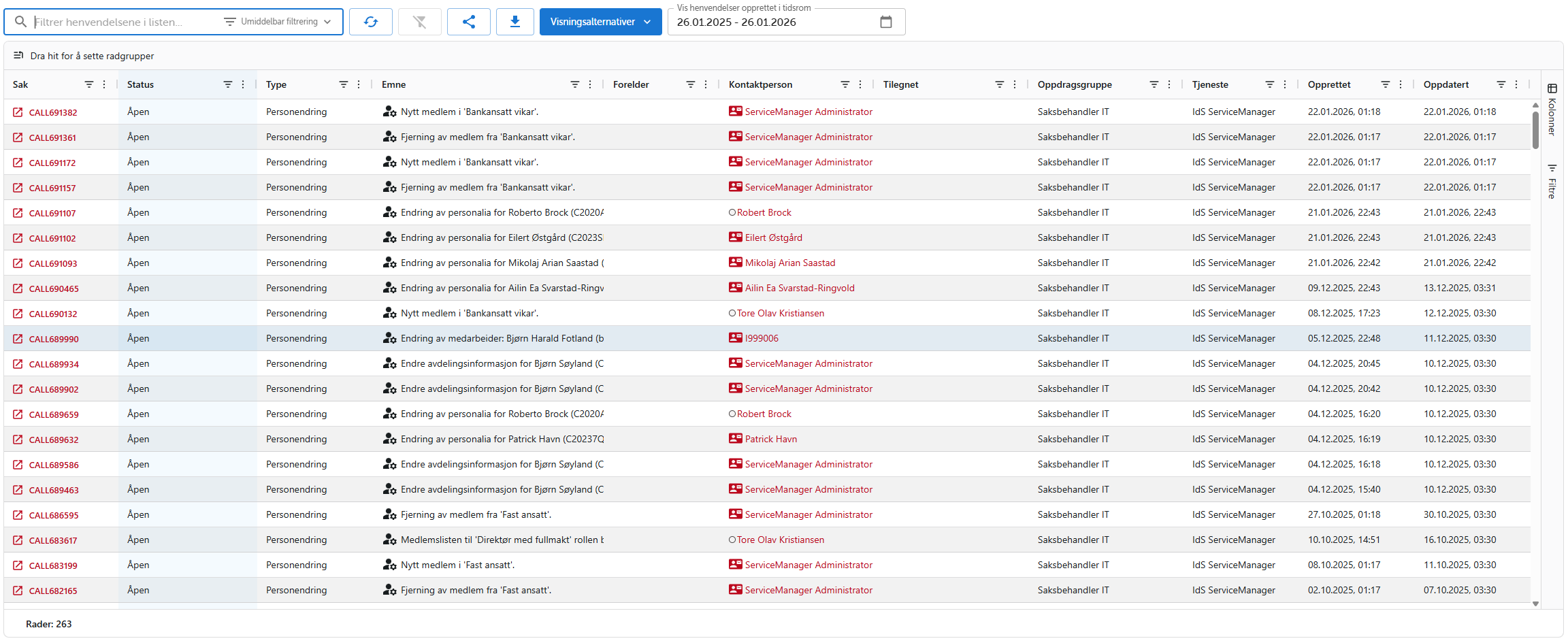This screenshot has width=1568, height=643.
Task: Open case CALL689990
Action: coord(53,338)
